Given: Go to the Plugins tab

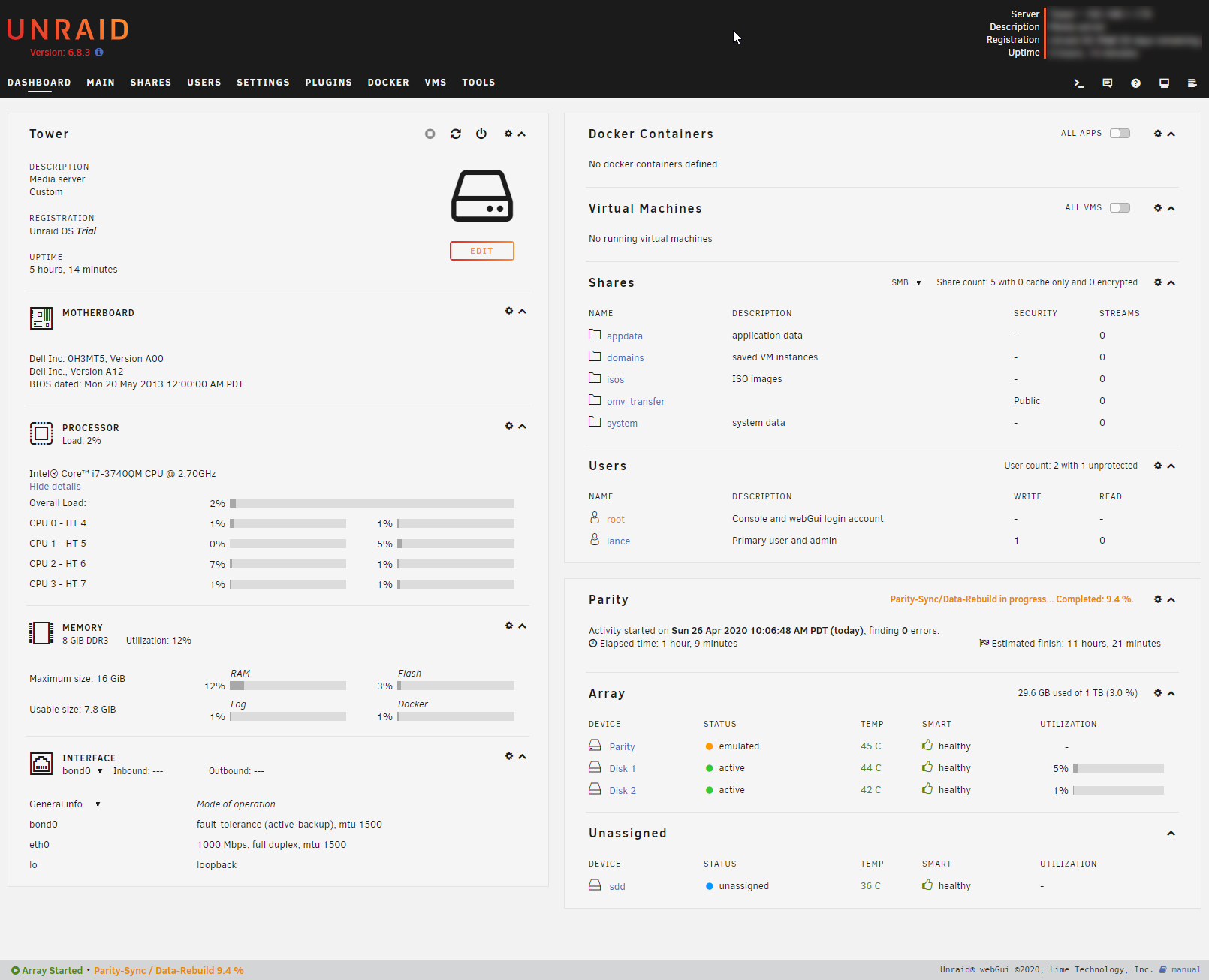Looking at the screenshot, I should (328, 83).
